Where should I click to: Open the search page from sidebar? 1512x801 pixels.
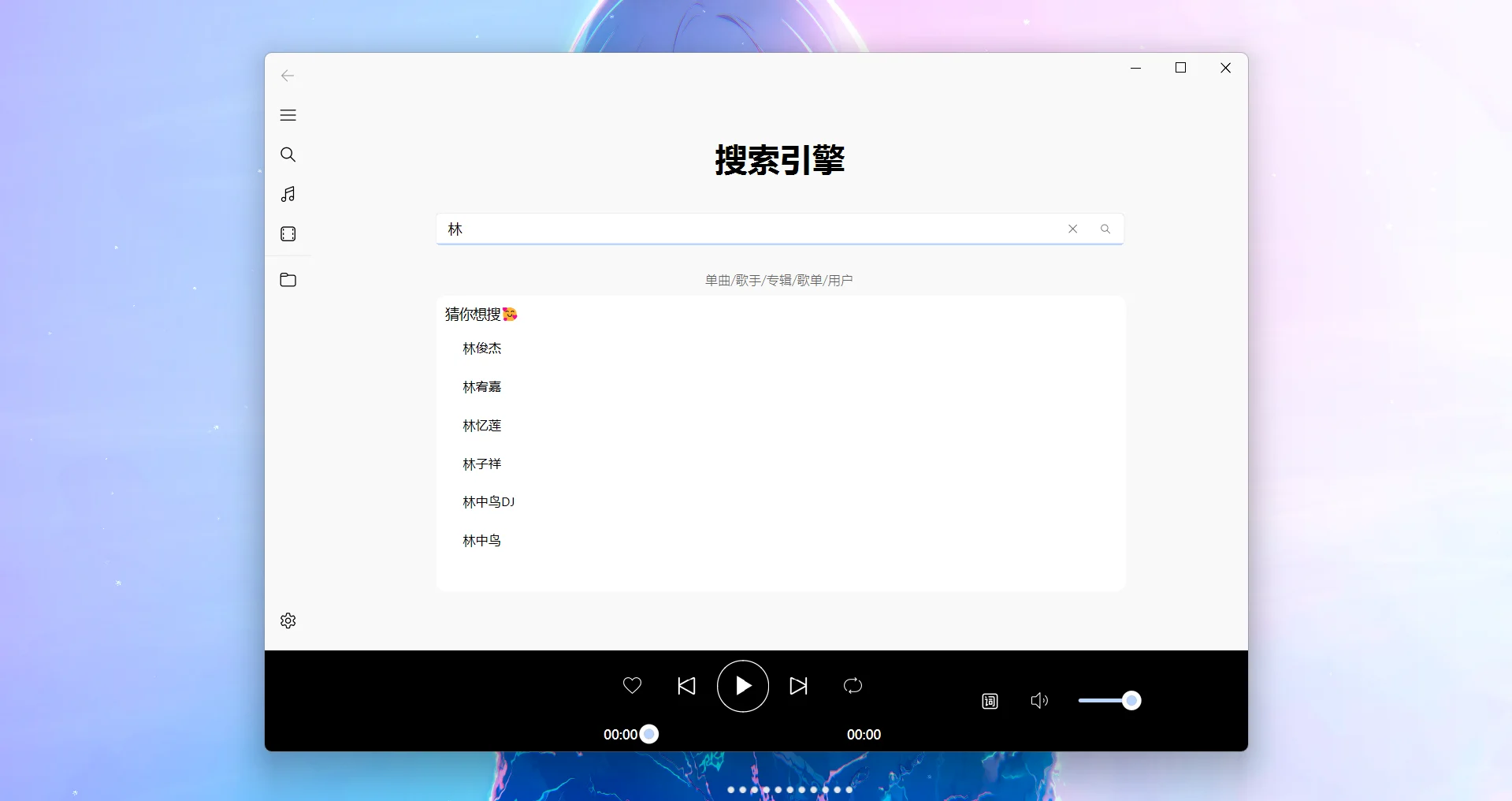pos(288,155)
